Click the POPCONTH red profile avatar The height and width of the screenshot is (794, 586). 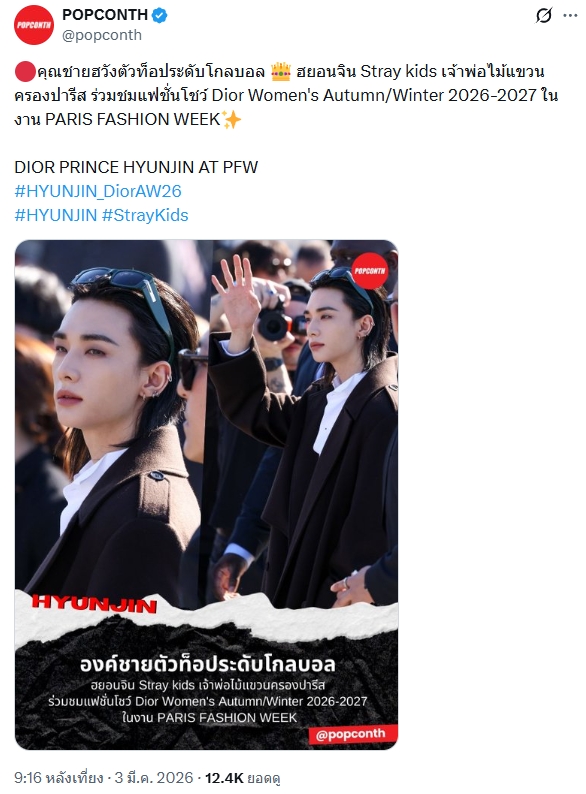click(34, 25)
